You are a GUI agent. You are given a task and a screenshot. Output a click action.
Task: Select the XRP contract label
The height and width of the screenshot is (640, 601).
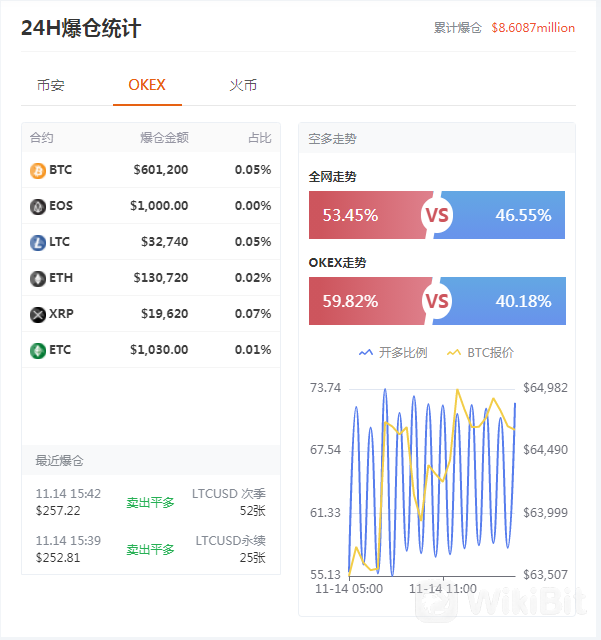pyautogui.click(x=61, y=313)
